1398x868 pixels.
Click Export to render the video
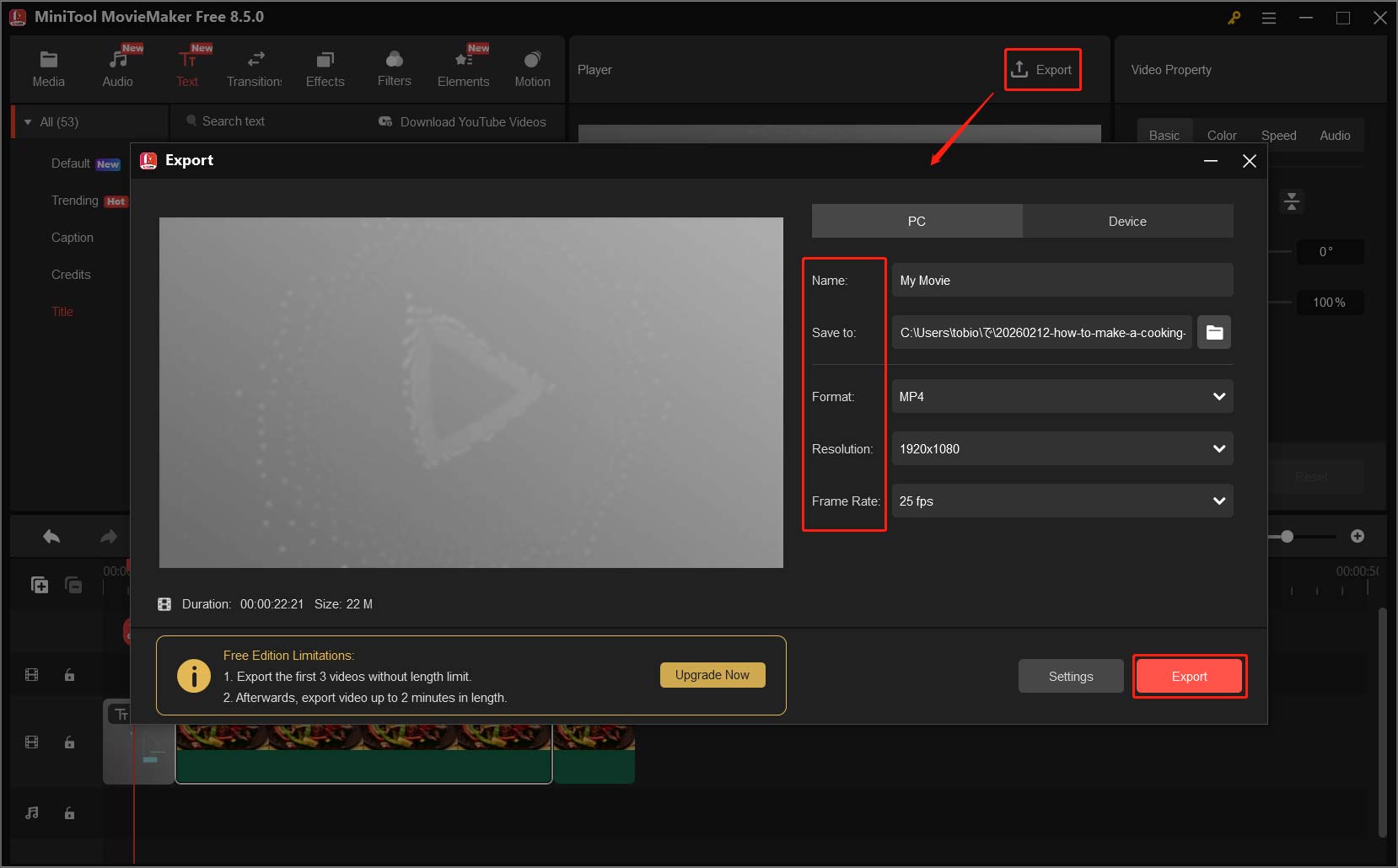[1189, 676]
